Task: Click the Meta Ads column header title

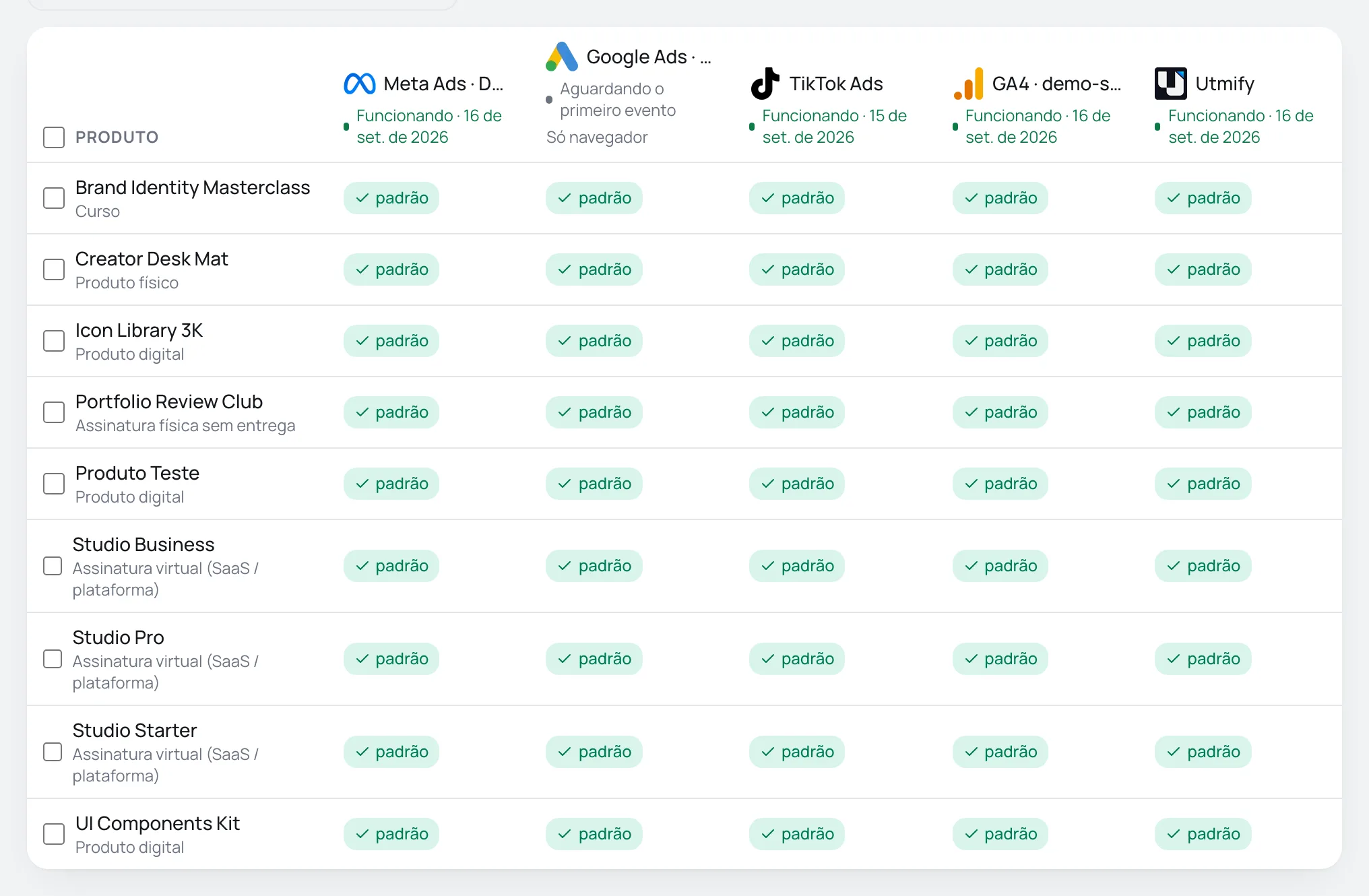Action: coord(443,84)
